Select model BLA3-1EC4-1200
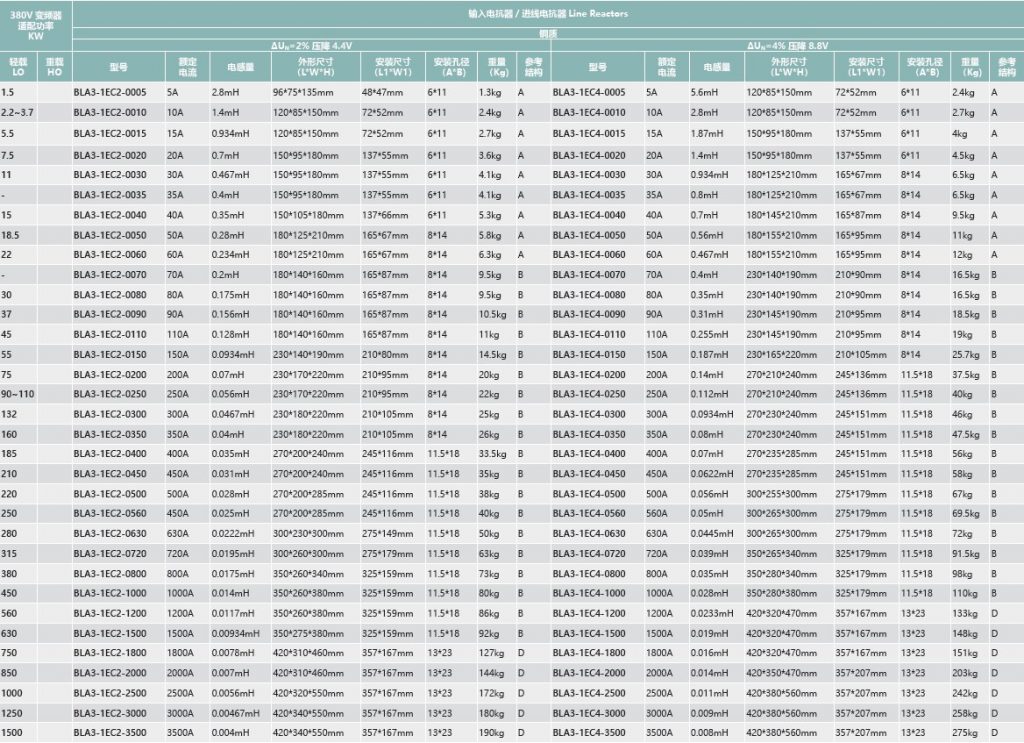The image size is (1024, 743). pos(588,614)
